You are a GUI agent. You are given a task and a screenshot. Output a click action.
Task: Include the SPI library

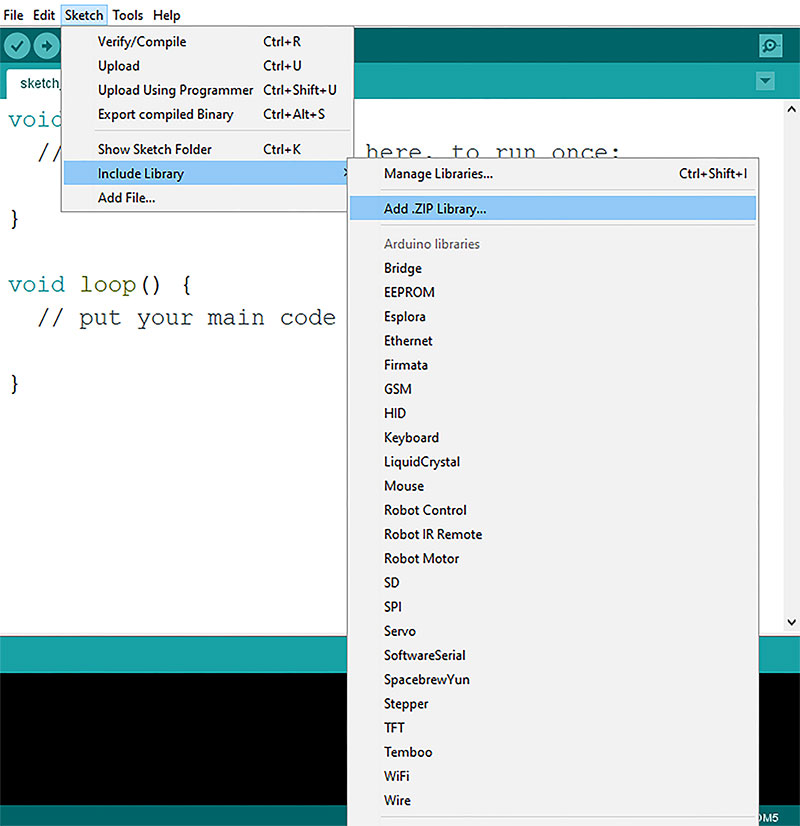[x=553, y=607]
